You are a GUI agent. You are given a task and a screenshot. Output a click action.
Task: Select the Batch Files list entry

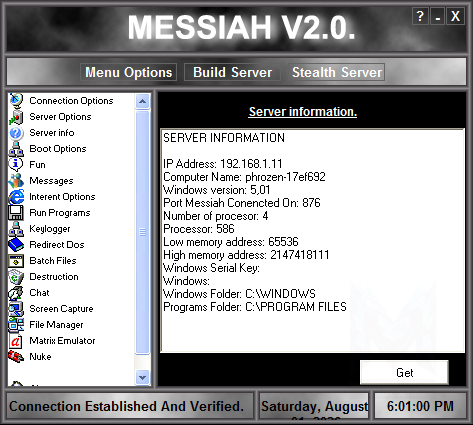53,261
